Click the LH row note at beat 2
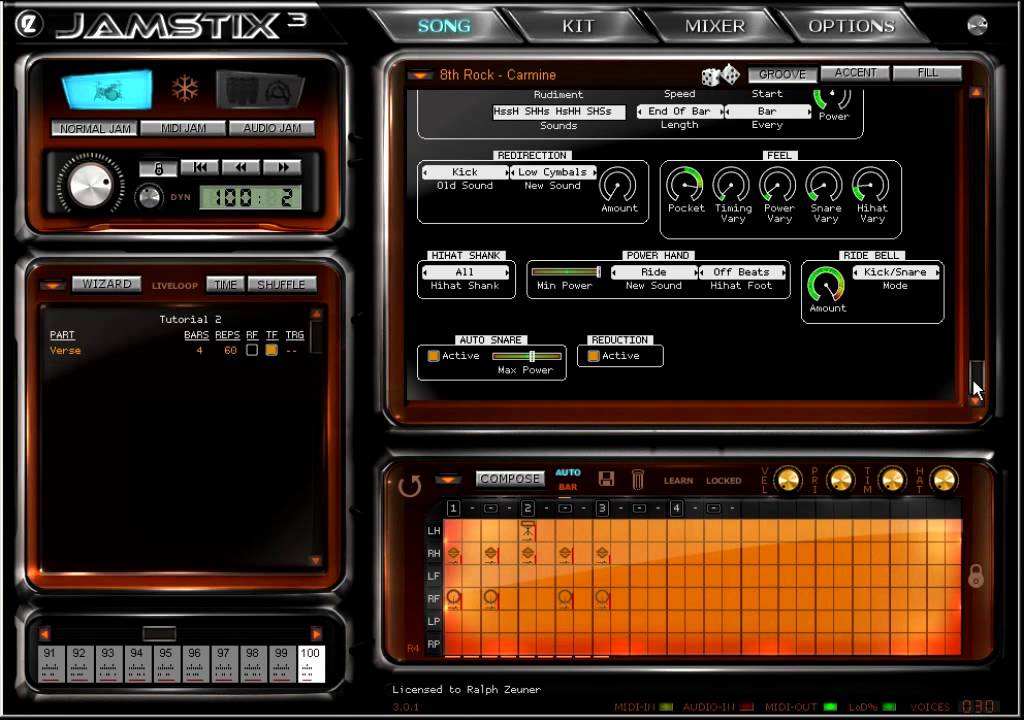The image size is (1024, 720). tap(528, 530)
